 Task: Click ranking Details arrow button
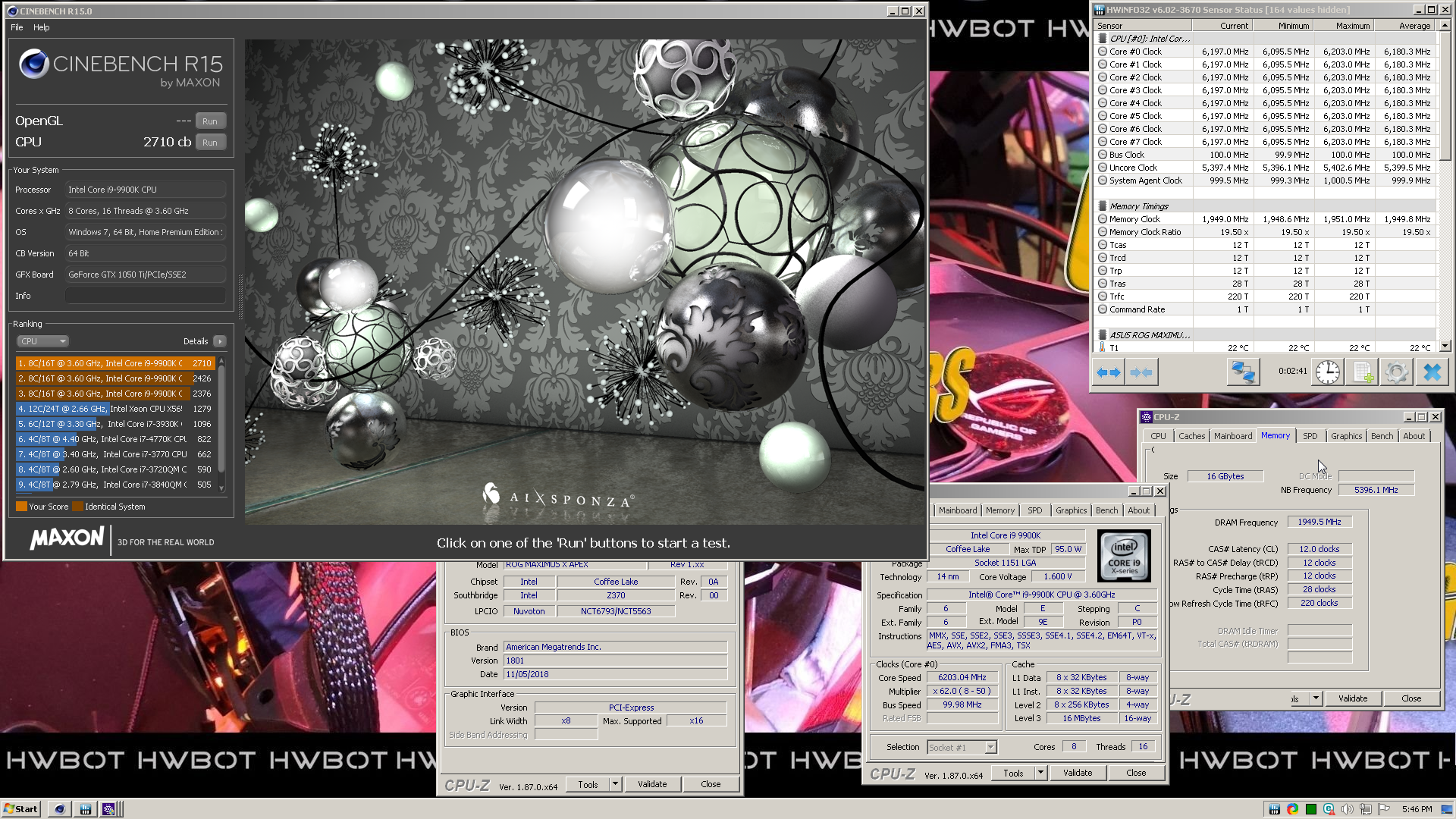[220, 341]
